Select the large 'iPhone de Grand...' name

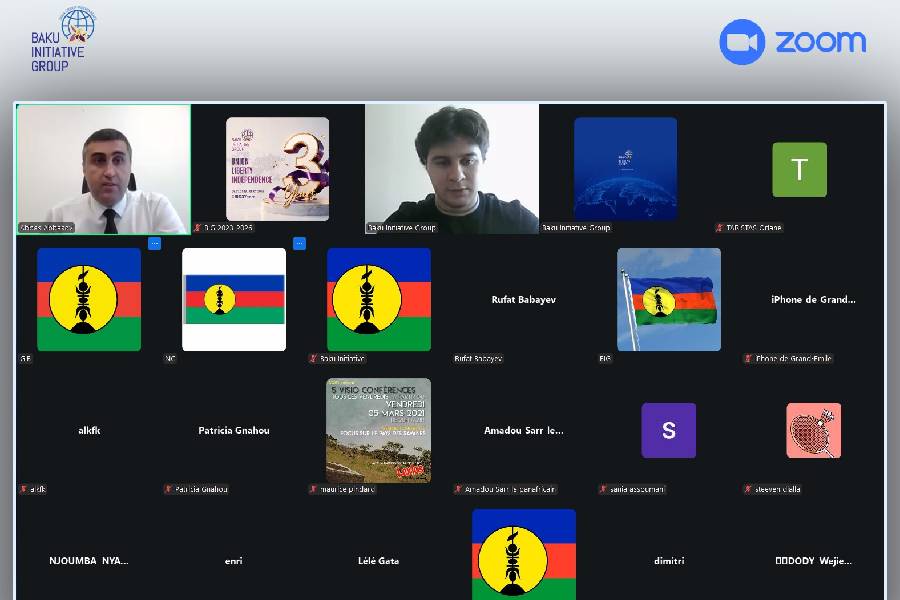click(813, 300)
